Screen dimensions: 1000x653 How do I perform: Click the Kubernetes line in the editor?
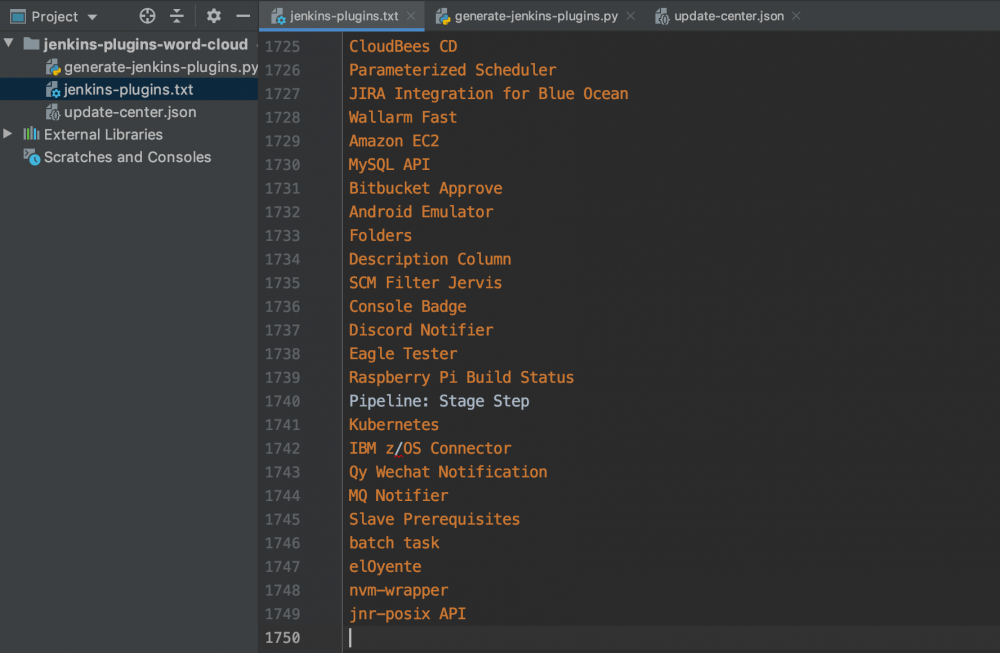[393, 424]
